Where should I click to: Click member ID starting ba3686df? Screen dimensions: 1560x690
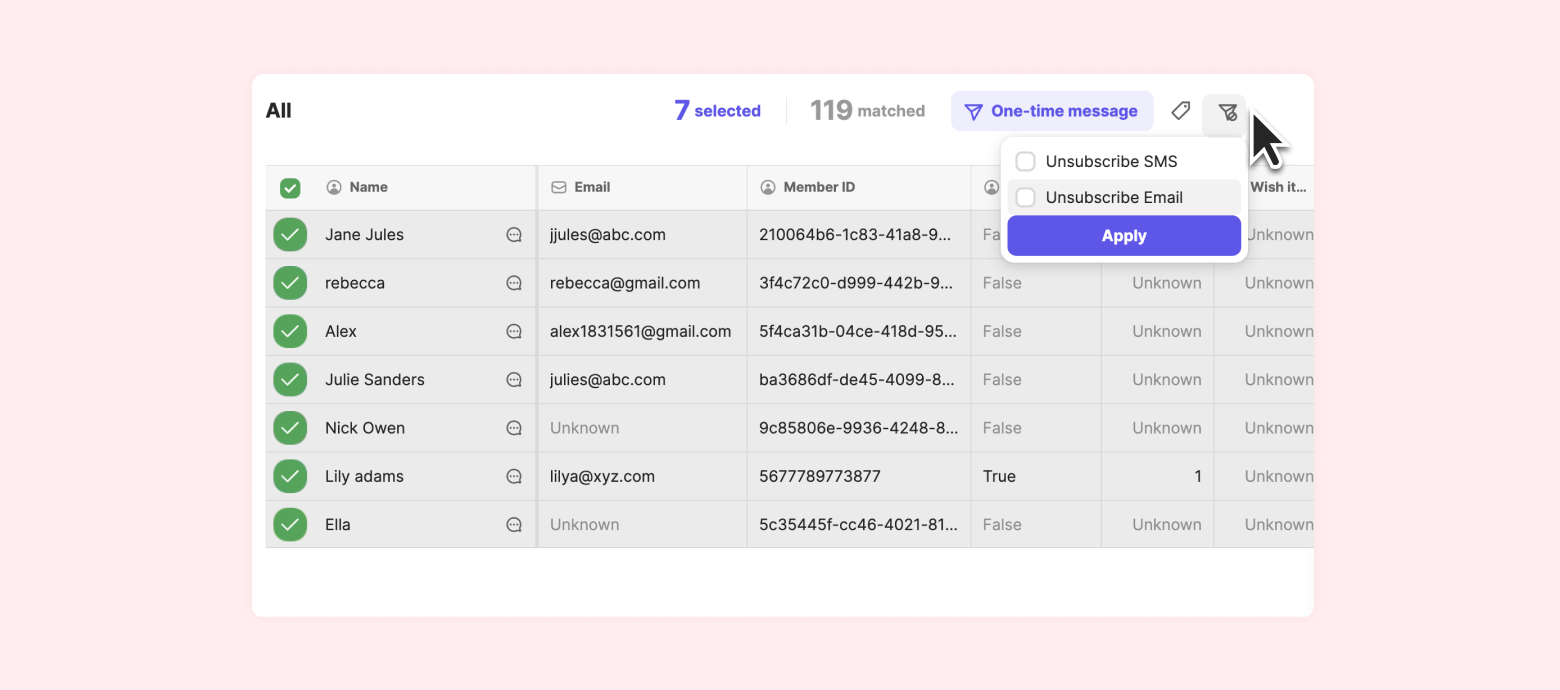point(857,380)
